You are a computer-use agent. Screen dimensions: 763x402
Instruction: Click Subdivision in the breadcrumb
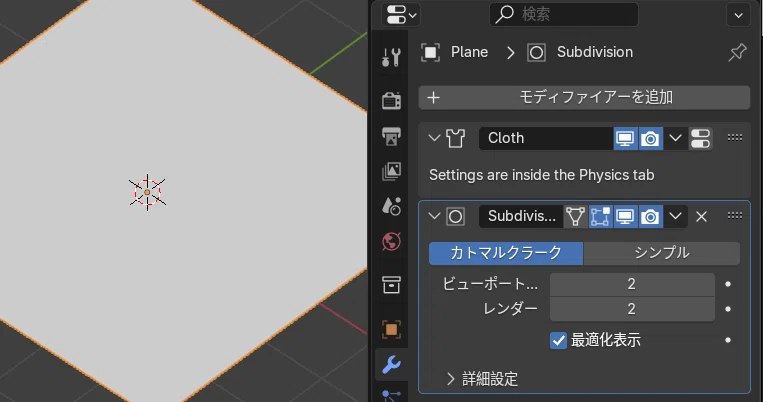595,52
